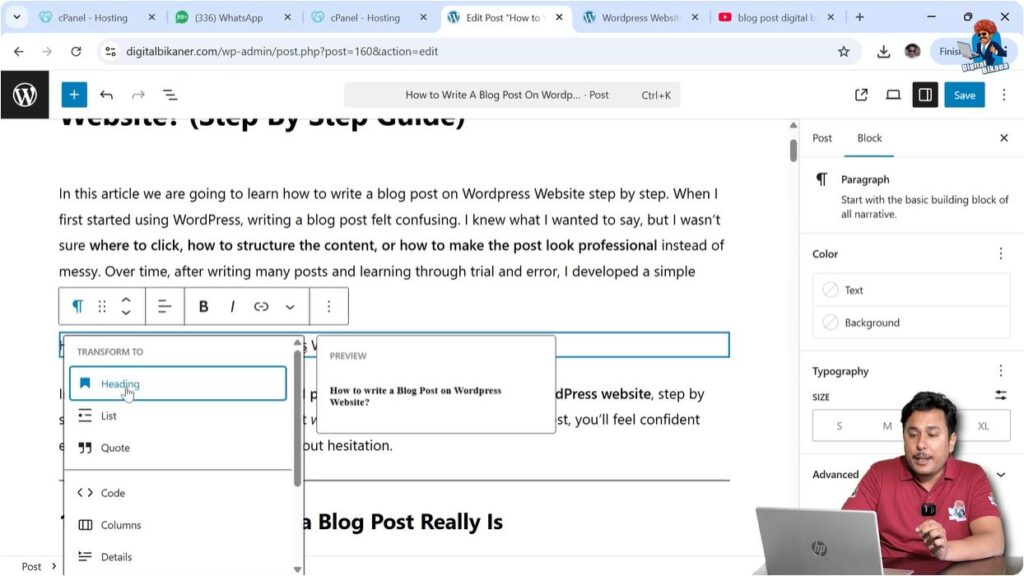
Task: Open the preview in new tab icon
Action: point(861,94)
